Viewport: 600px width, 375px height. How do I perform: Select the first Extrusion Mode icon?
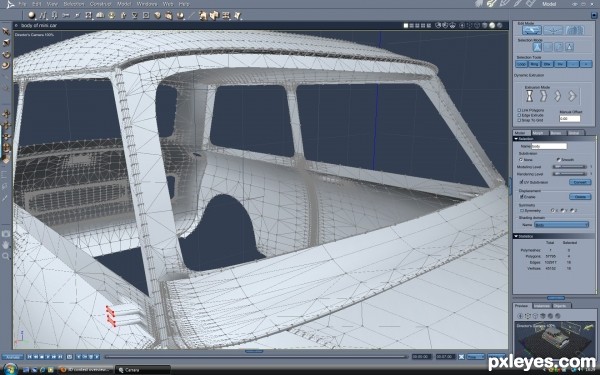[529, 96]
